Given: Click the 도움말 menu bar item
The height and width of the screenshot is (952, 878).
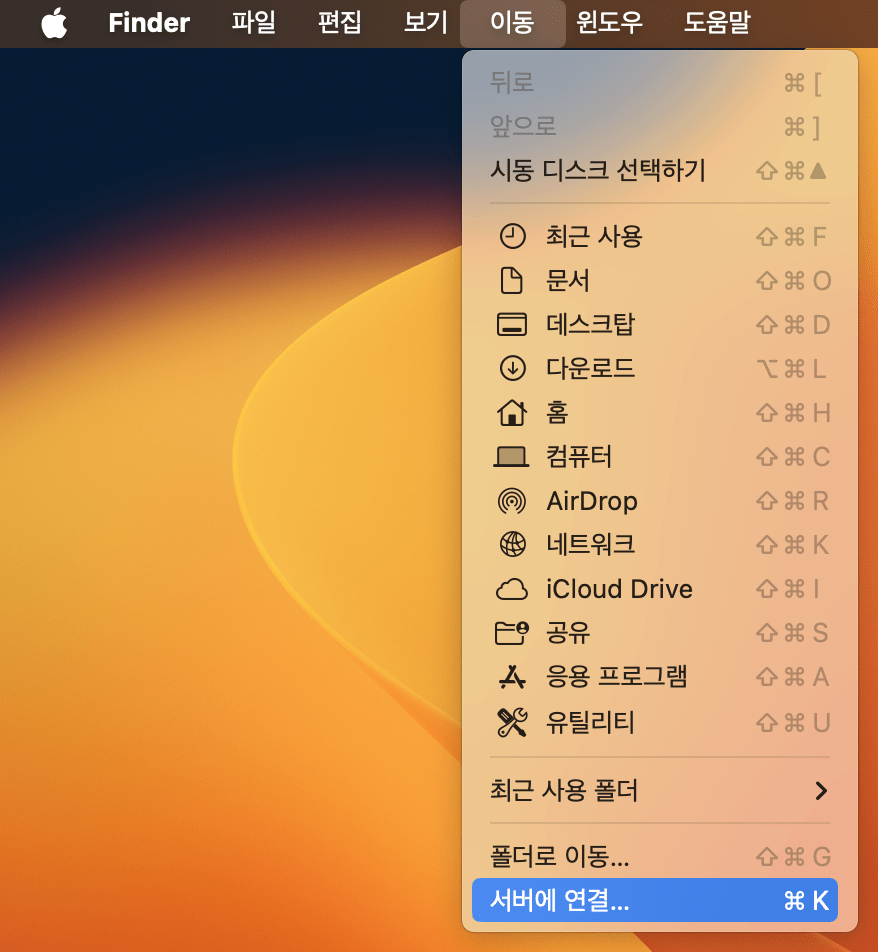Looking at the screenshot, I should click(x=716, y=23).
